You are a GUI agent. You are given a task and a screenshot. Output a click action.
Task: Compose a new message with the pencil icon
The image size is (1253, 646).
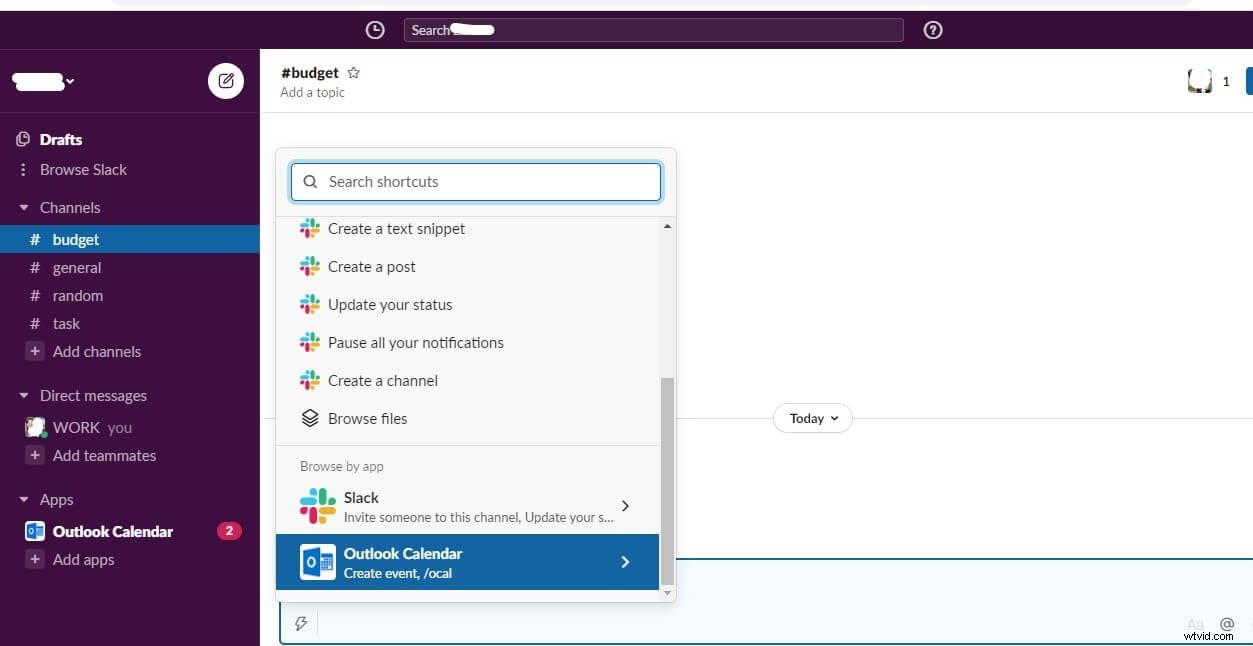(226, 81)
